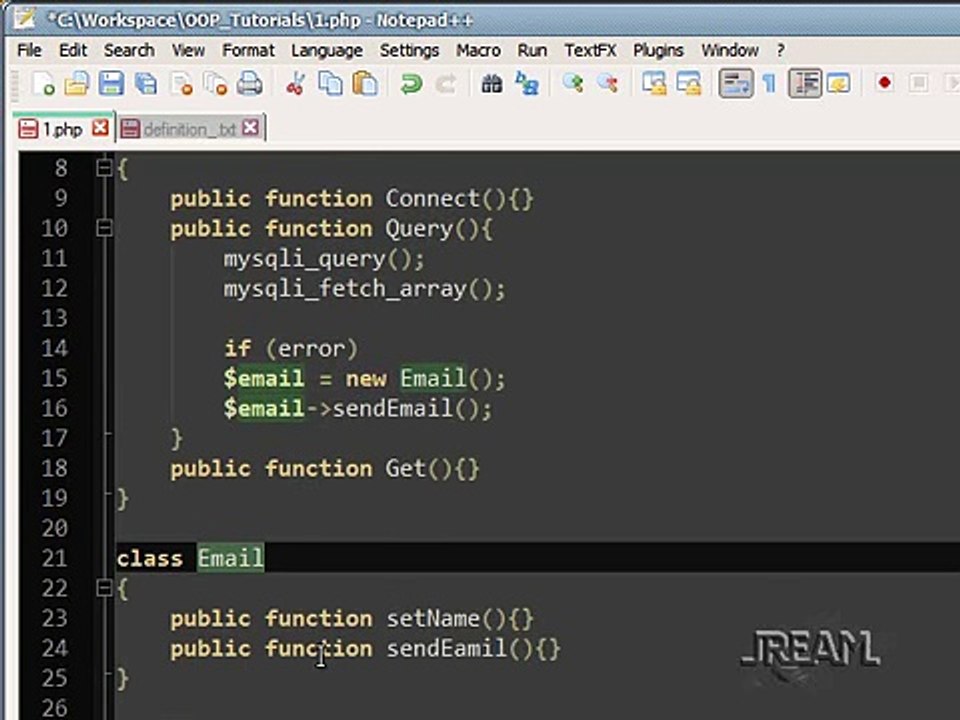Start macro recording with the red dot
The height and width of the screenshot is (720, 960).
(x=884, y=83)
